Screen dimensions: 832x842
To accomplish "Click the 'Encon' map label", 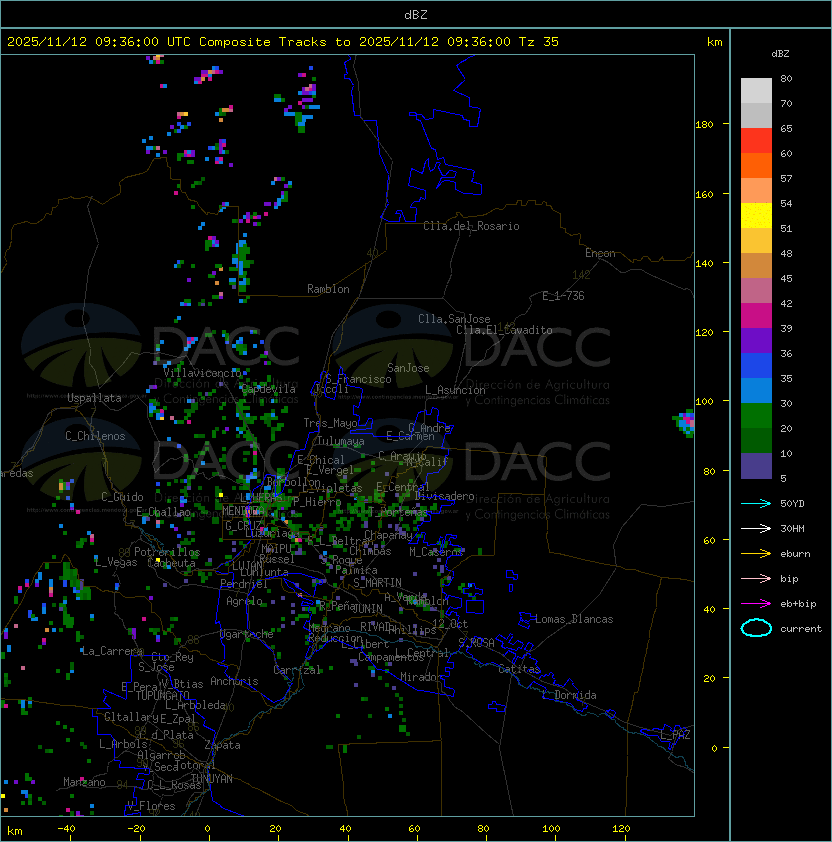I will 600,253.
